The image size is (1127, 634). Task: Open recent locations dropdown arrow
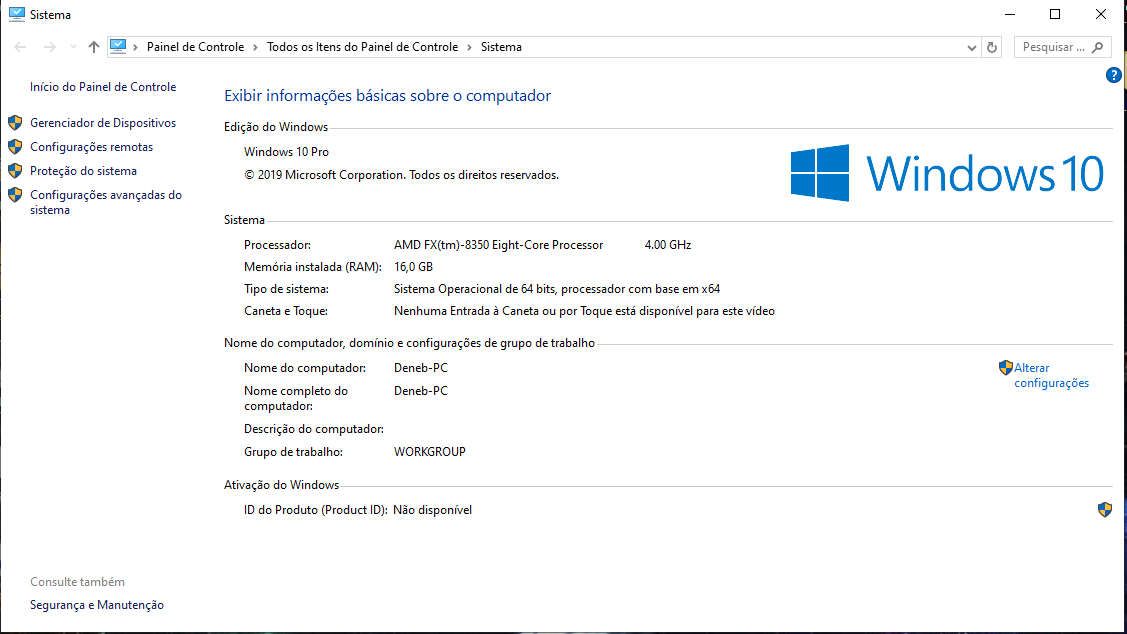tap(73, 47)
